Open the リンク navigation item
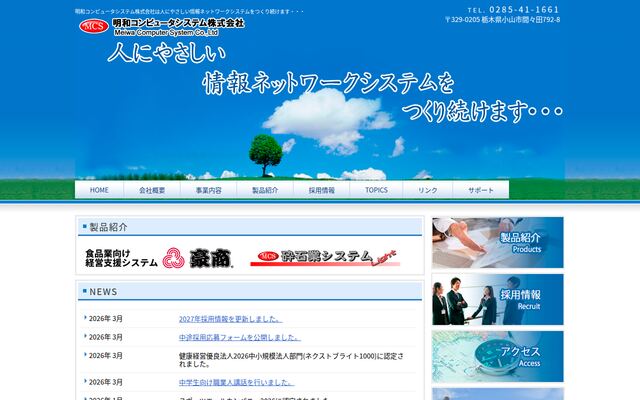This screenshot has height=400, width=640. click(427, 190)
